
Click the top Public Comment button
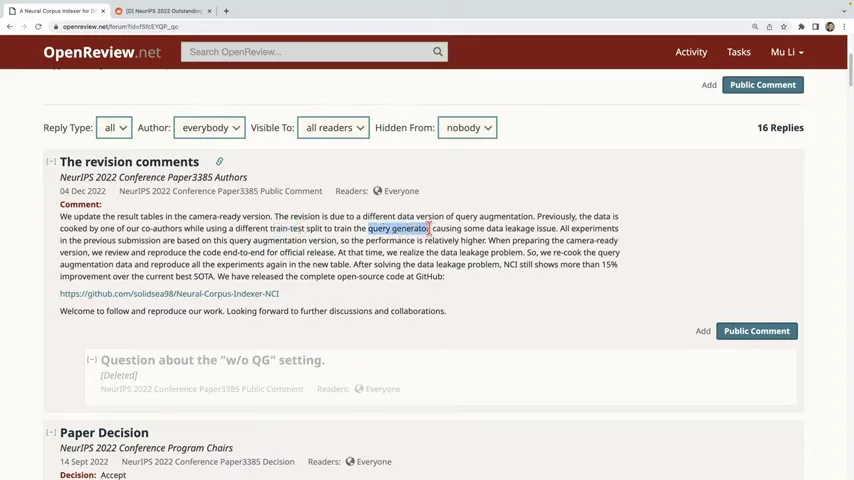pyautogui.click(x=762, y=85)
